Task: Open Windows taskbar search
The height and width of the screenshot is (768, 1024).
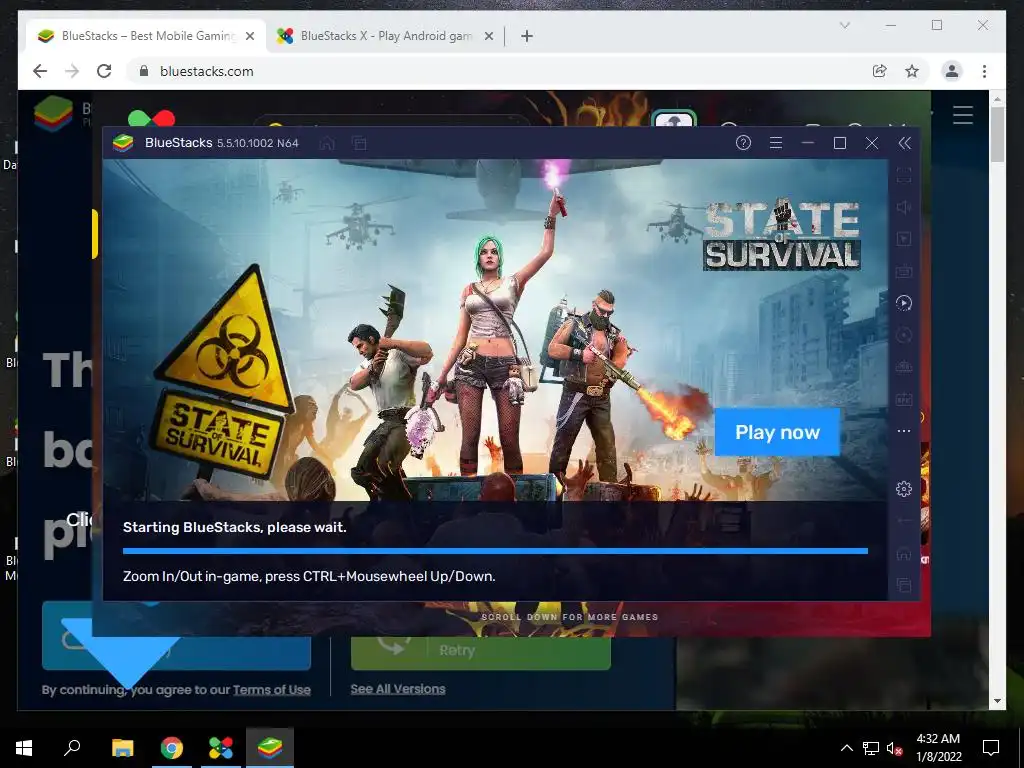Action: click(72, 748)
